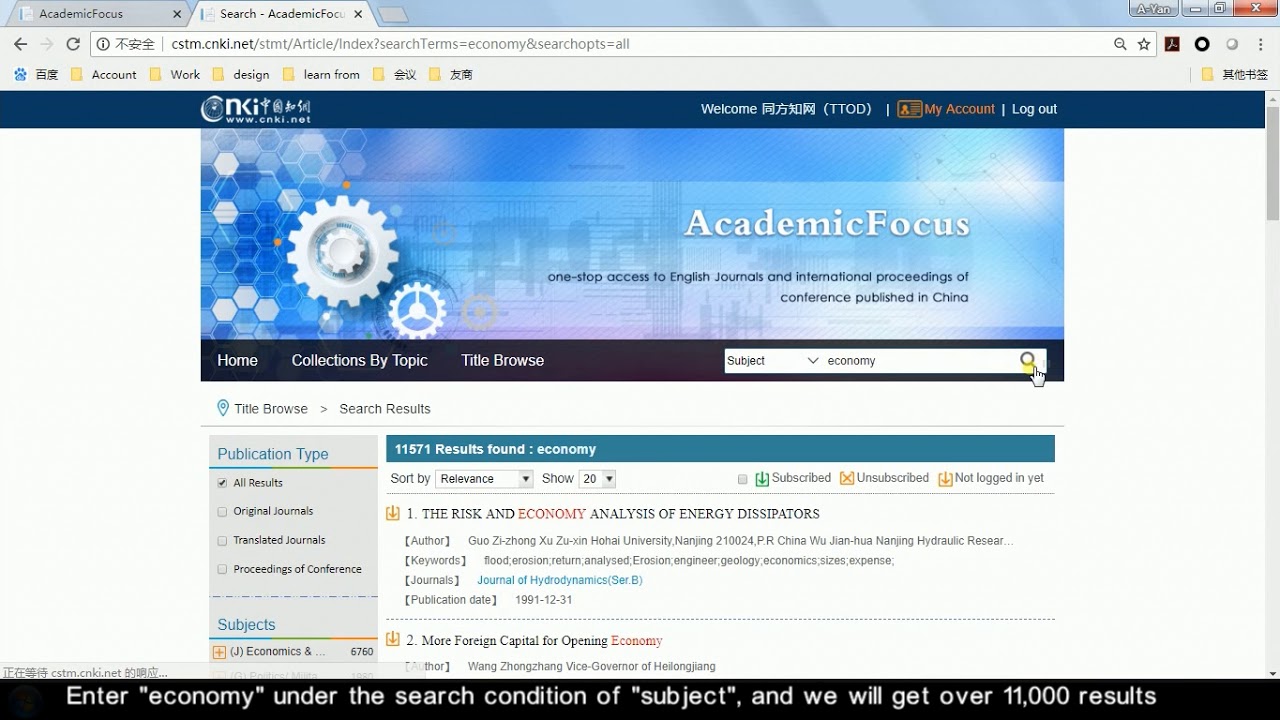This screenshot has height=720, width=1280.
Task: Open the 百度 bookmark
Action: pyautogui.click(x=36, y=74)
